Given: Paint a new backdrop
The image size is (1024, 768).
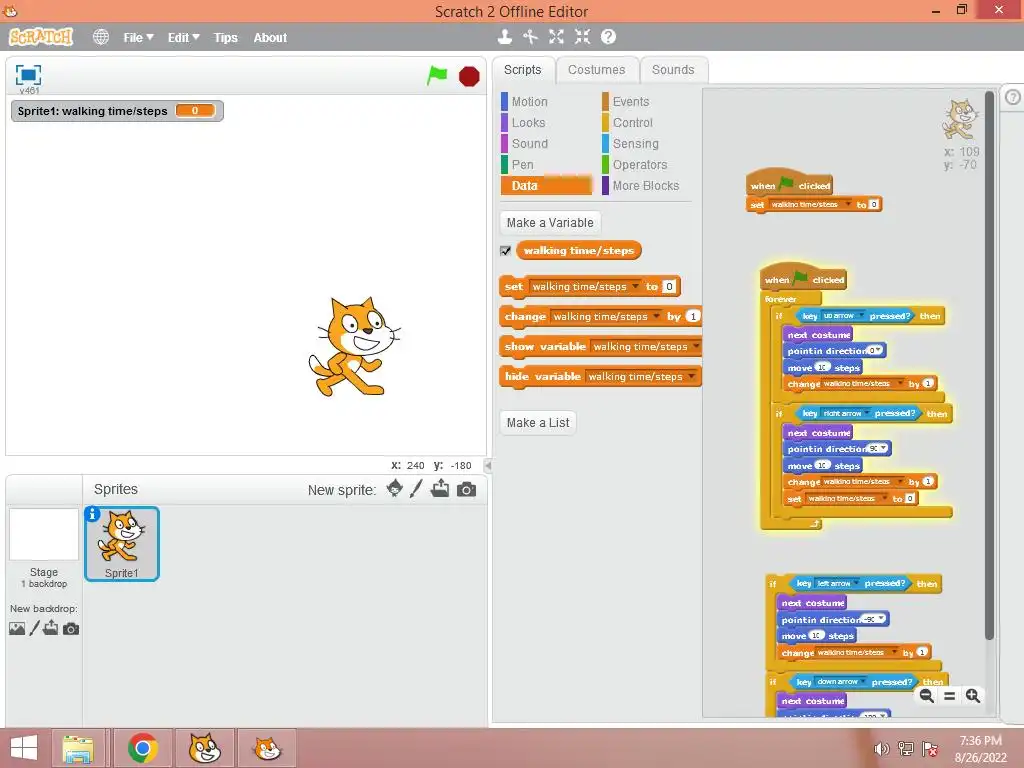Looking at the screenshot, I should (x=35, y=628).
